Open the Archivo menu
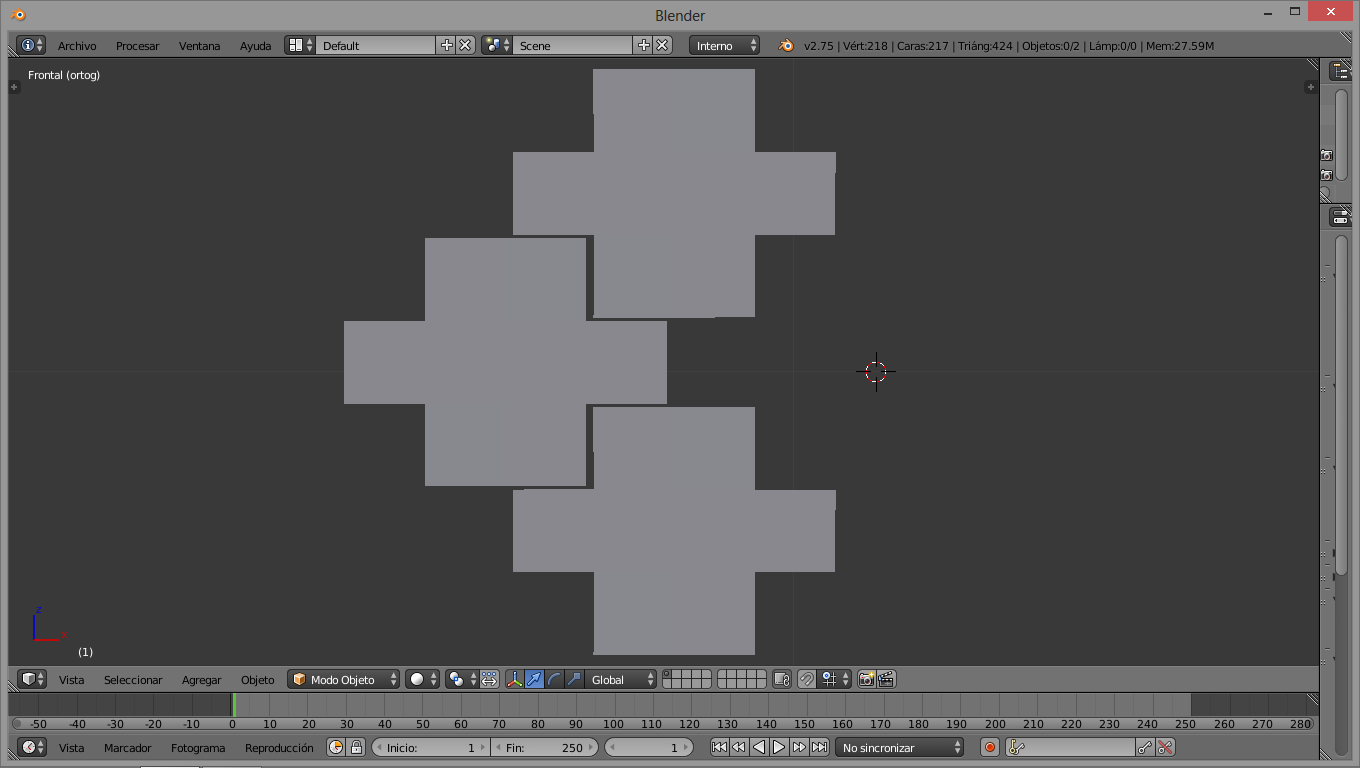The height and width of the screenshot is (768, 1360). tap(77, 46)
